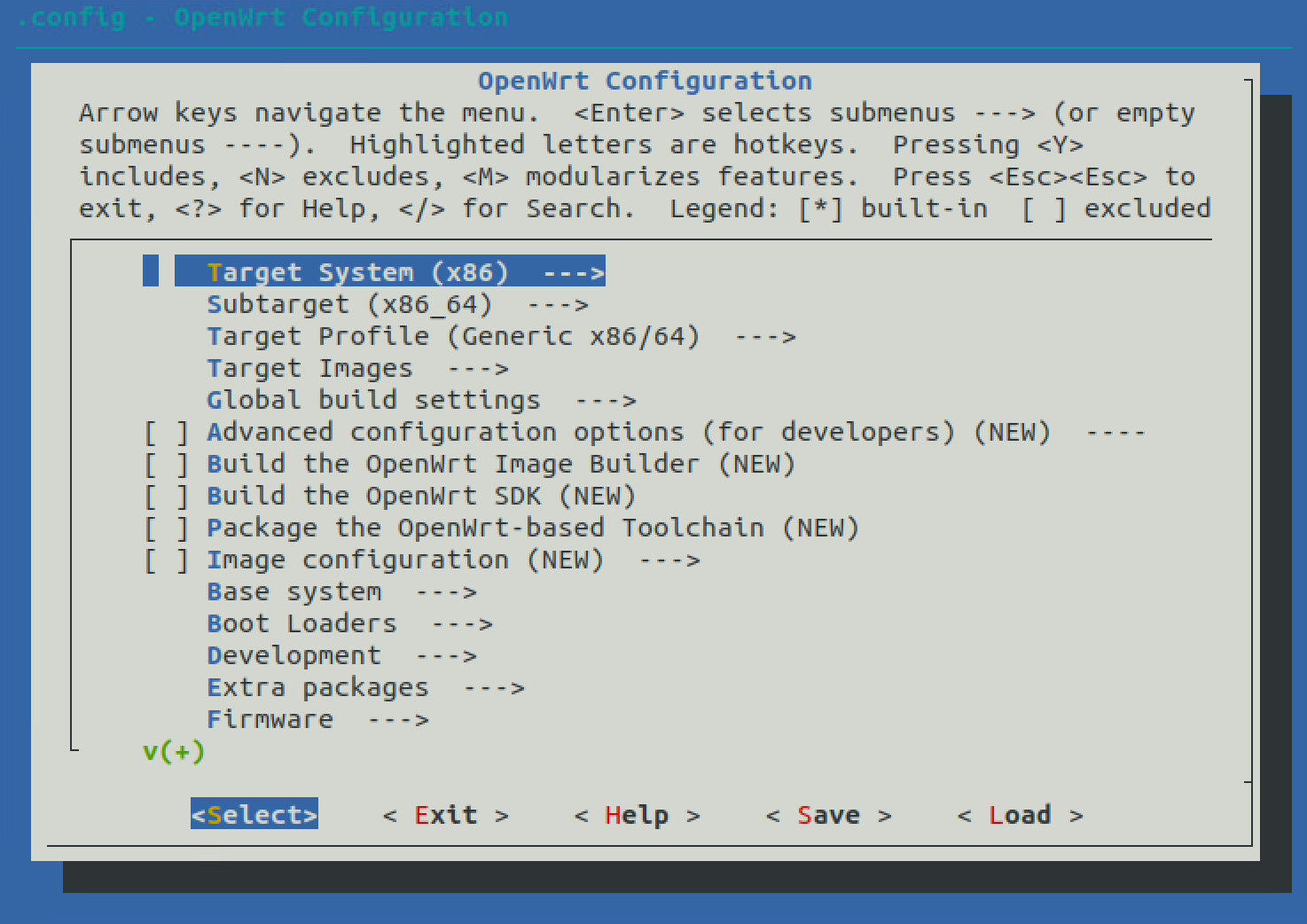1307x924 pixels.
Task: Click the Boot Loaders menu label
Action: click(301, 623)
